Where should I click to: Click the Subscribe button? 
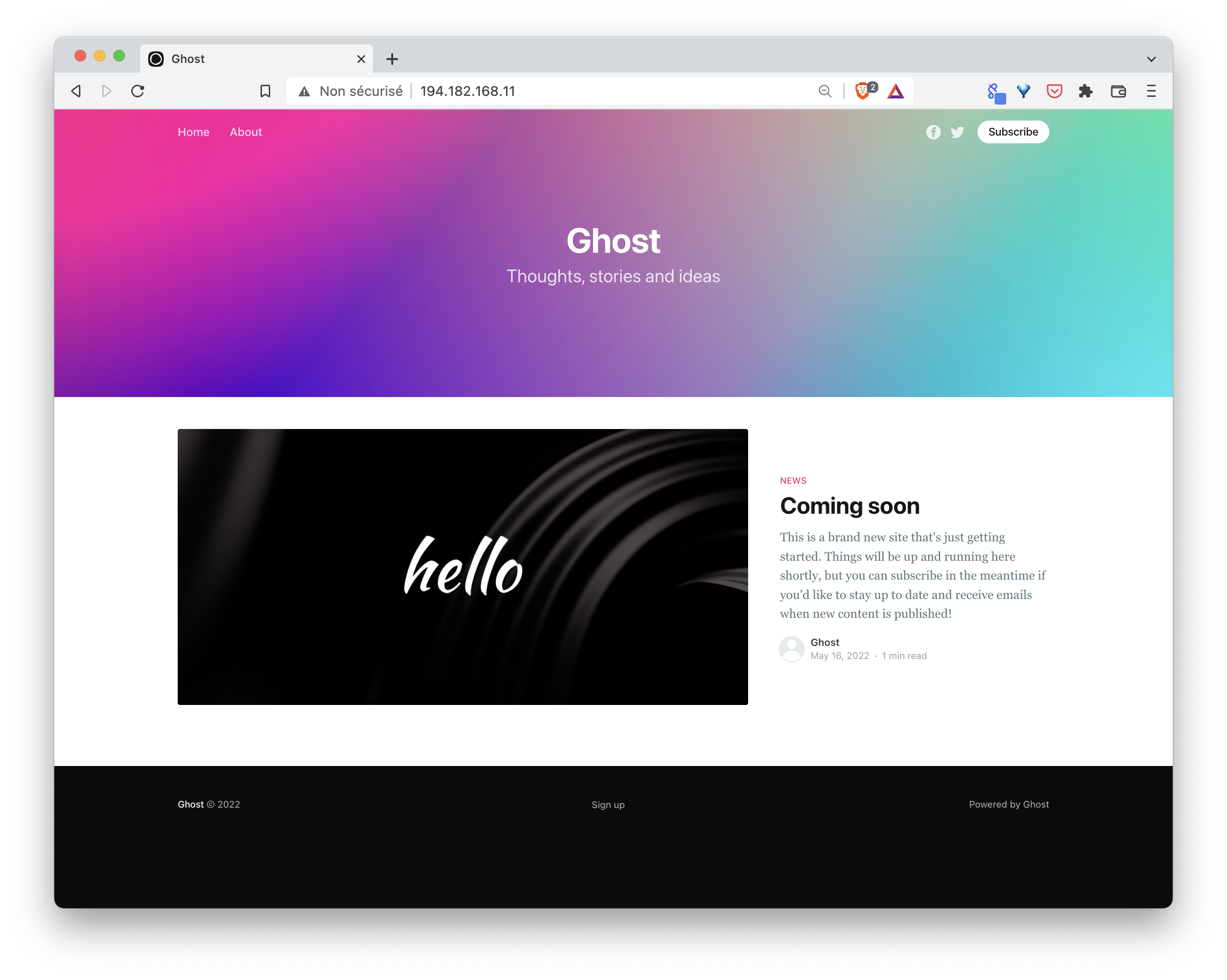click(1012, 131)
